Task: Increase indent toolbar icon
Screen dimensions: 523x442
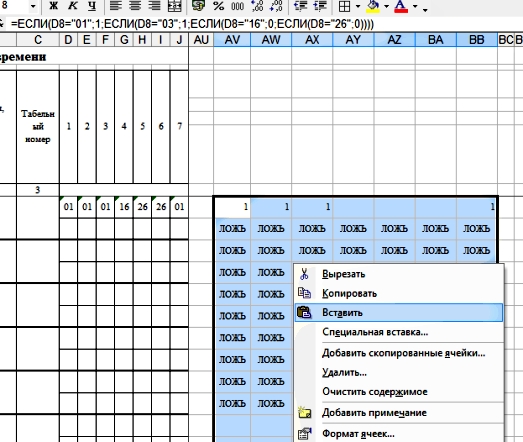Action: point(320,6)
